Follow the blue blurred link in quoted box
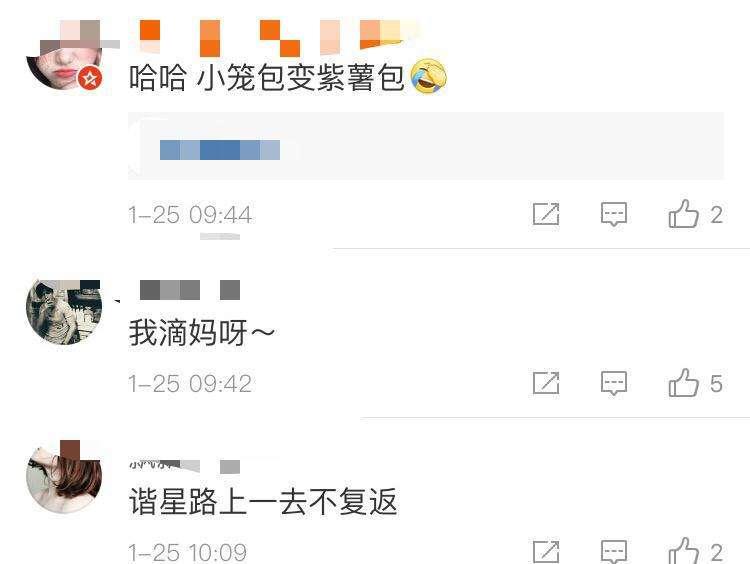This screenshot has width=750, height=564. point(220,150)
